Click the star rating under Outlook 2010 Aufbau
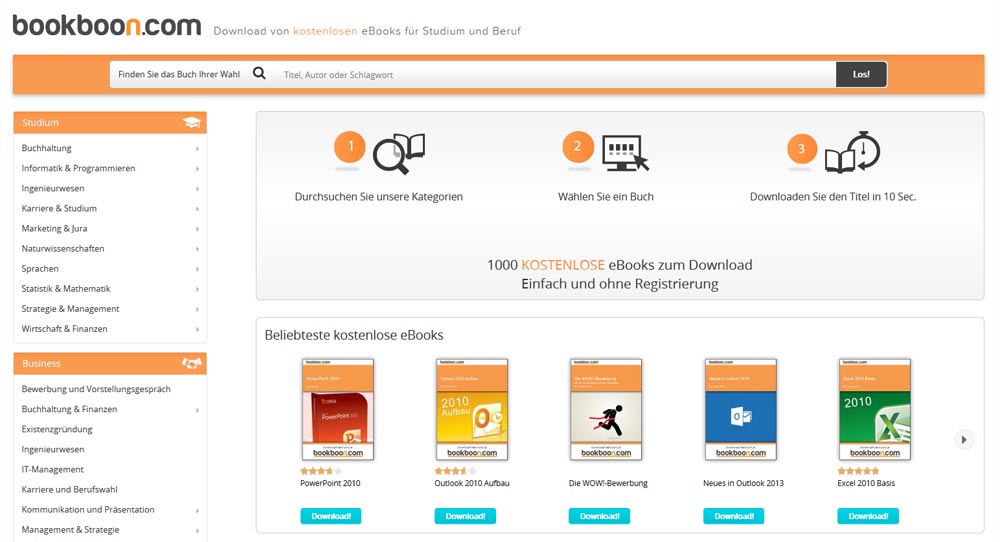The image size is (1000, 542). pos(455,471)
